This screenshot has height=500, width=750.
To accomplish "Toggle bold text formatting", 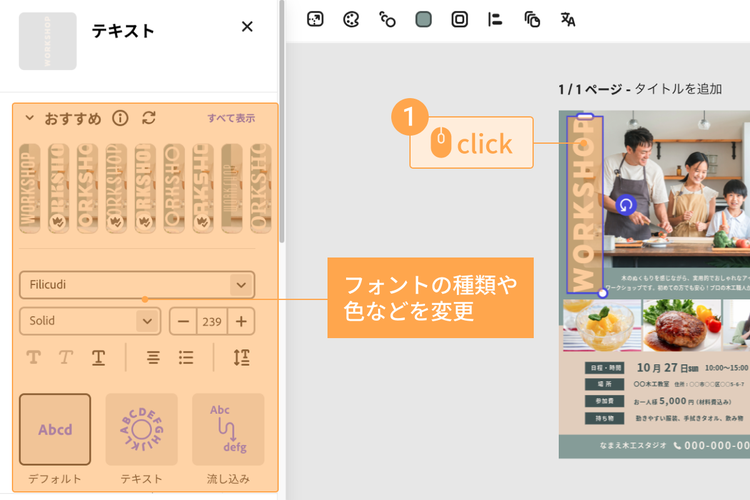I will pos(33,357).
